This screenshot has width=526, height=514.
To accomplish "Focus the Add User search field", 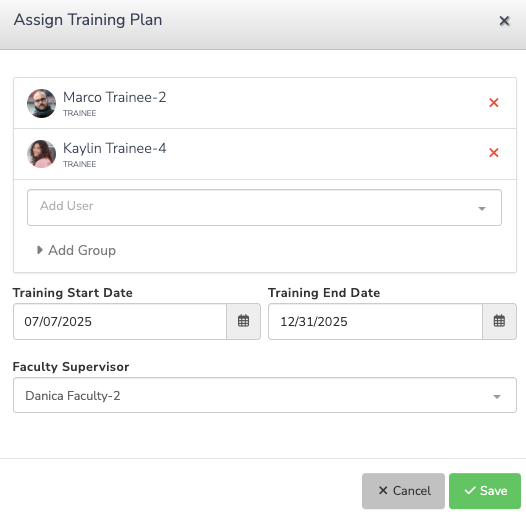I will [x=264, y=207].
